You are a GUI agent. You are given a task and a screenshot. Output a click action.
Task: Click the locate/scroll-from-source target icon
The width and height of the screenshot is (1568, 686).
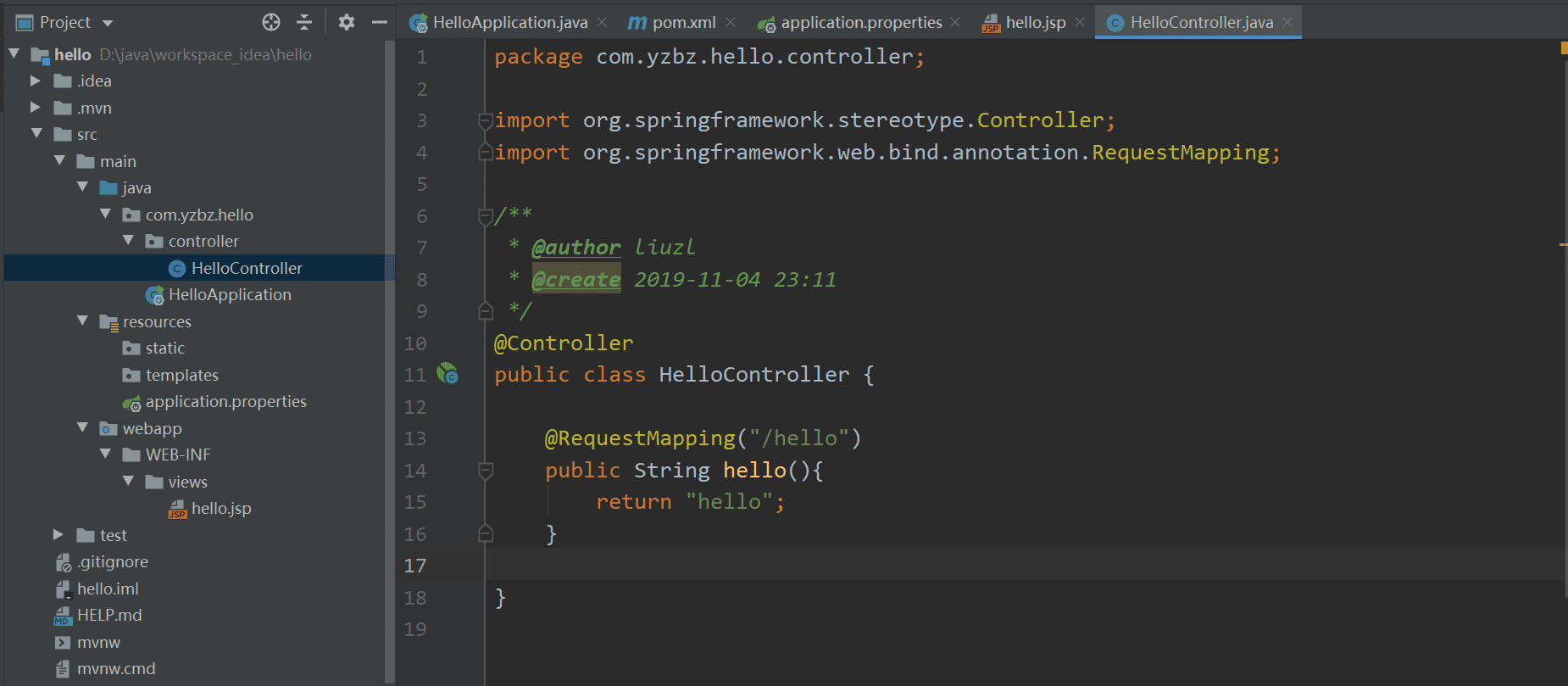click(x=271, y=22)
